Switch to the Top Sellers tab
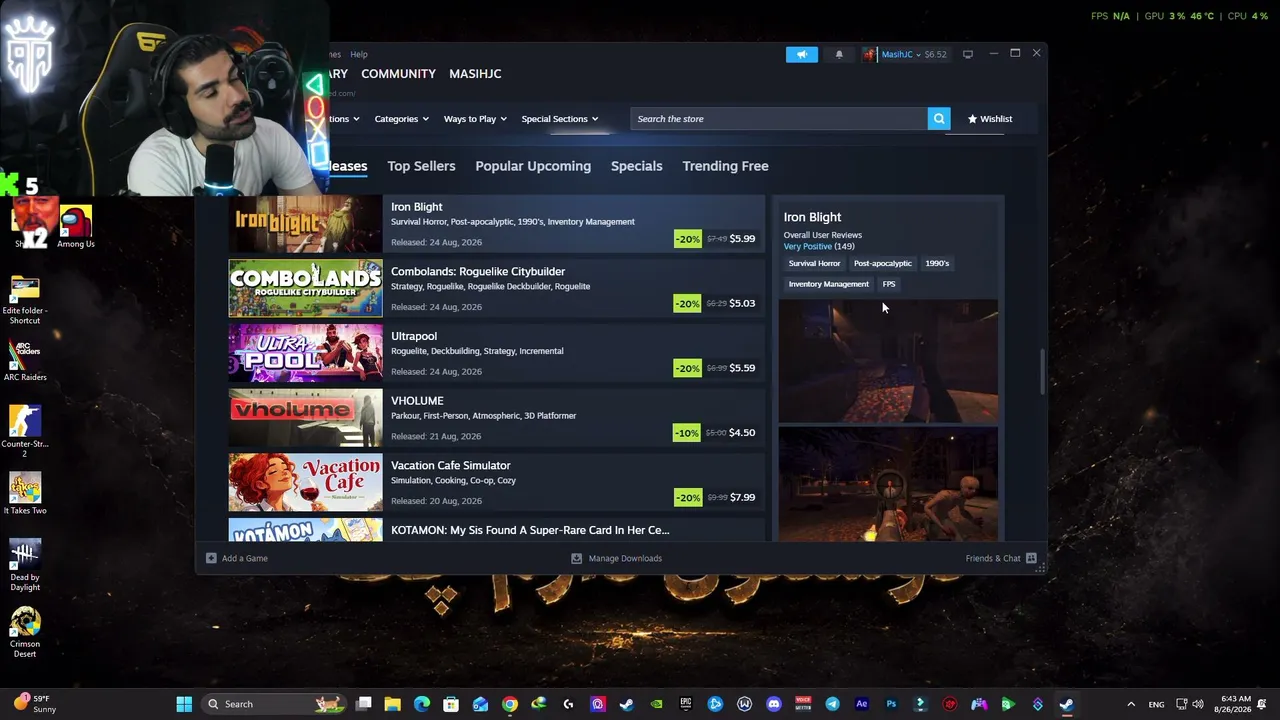Image resolution: width=1280 pixels, height=720 pixels. click(421, 166)
